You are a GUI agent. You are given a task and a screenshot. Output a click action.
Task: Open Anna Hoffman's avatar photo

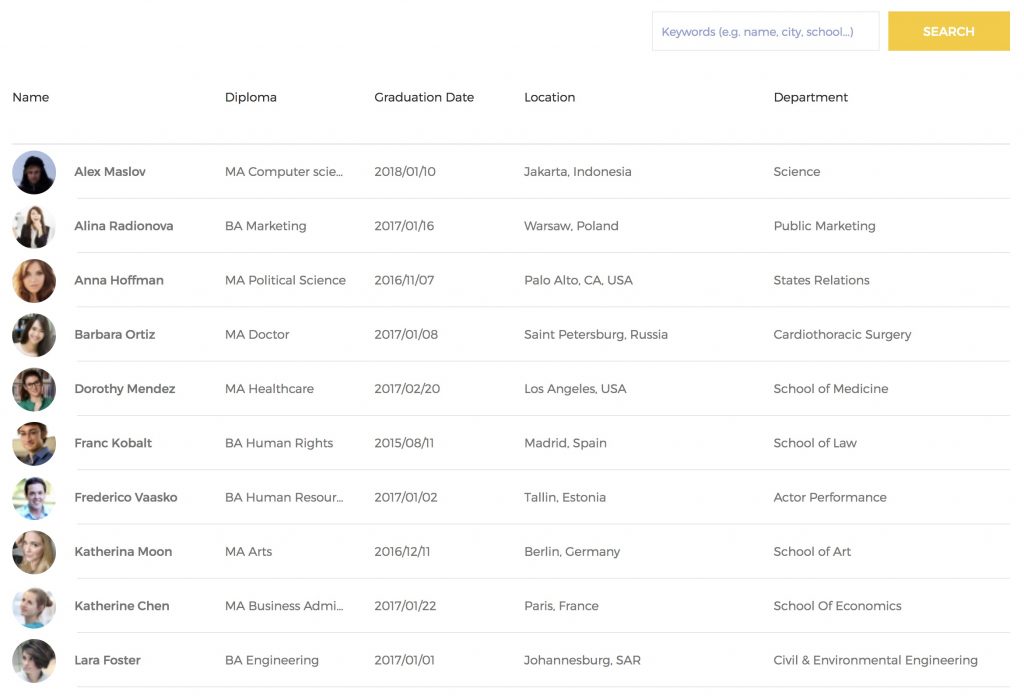(x=34, y=281)
